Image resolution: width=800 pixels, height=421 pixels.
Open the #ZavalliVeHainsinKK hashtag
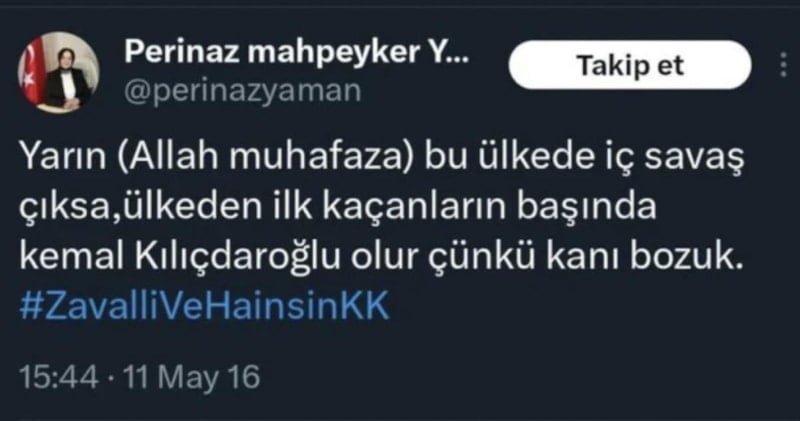tap(205, 305)
